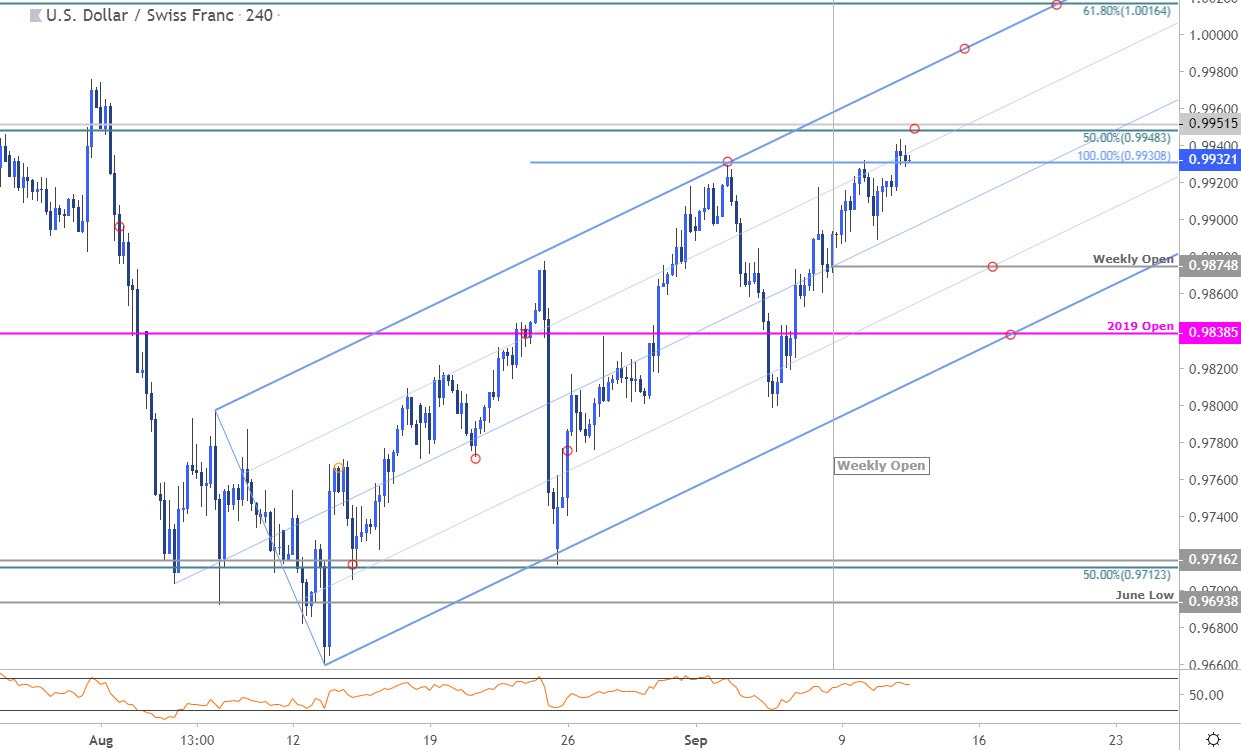Screen dimensions: 1241x750
Task: Click the red circle marker near 1.00200
Action: (1056, 6)
